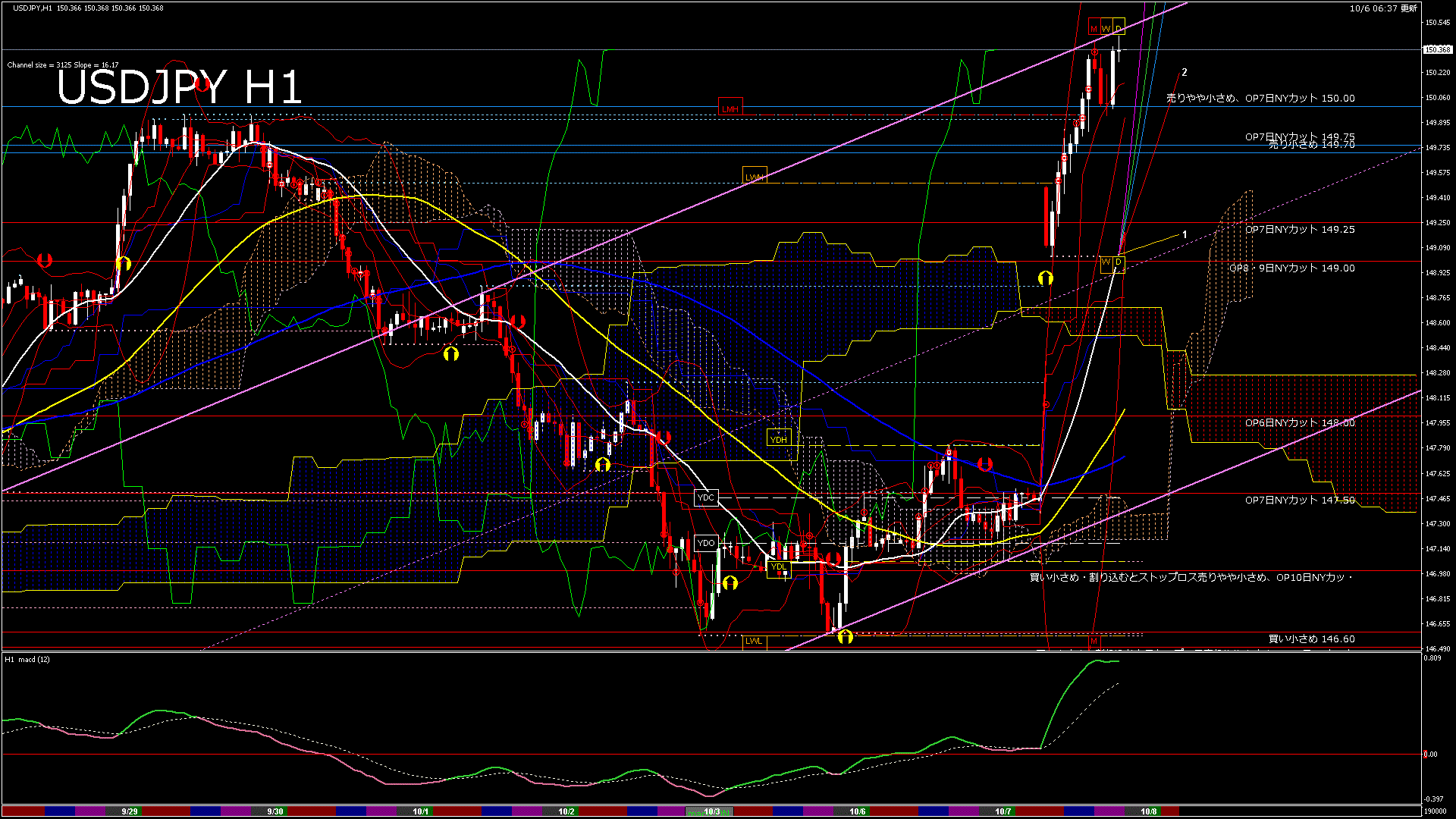Image resolution: width=1456 pixels, height=819 pixels.
Task: Click the annotation 買い小さめ 146.60
Action: (x=1311, y=639)
